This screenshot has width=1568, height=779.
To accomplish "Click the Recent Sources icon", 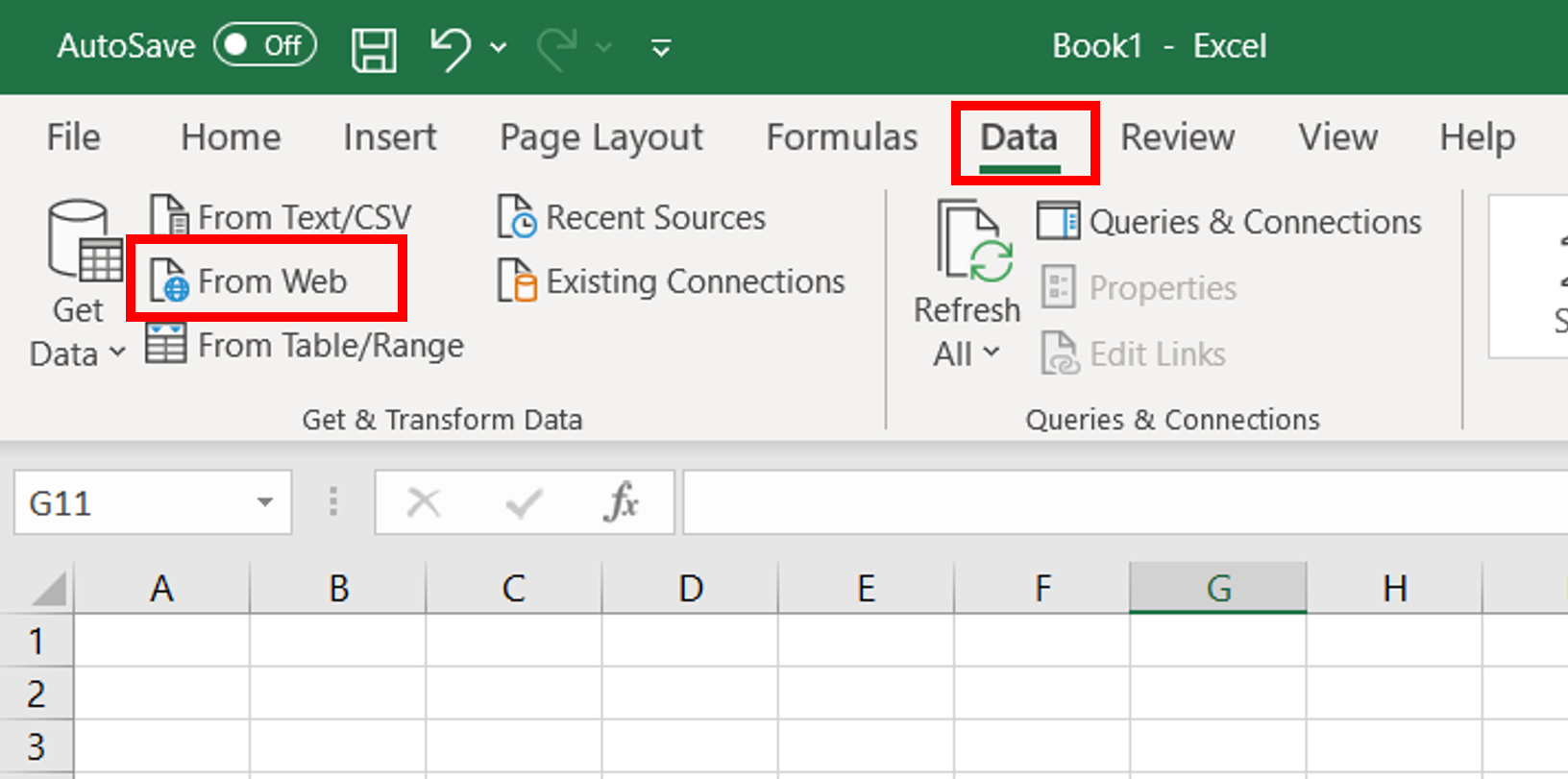I will [517, 217].
